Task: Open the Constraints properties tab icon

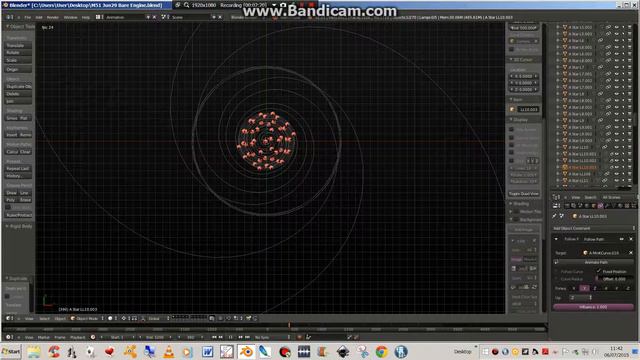Action: (x=600, y=206)
